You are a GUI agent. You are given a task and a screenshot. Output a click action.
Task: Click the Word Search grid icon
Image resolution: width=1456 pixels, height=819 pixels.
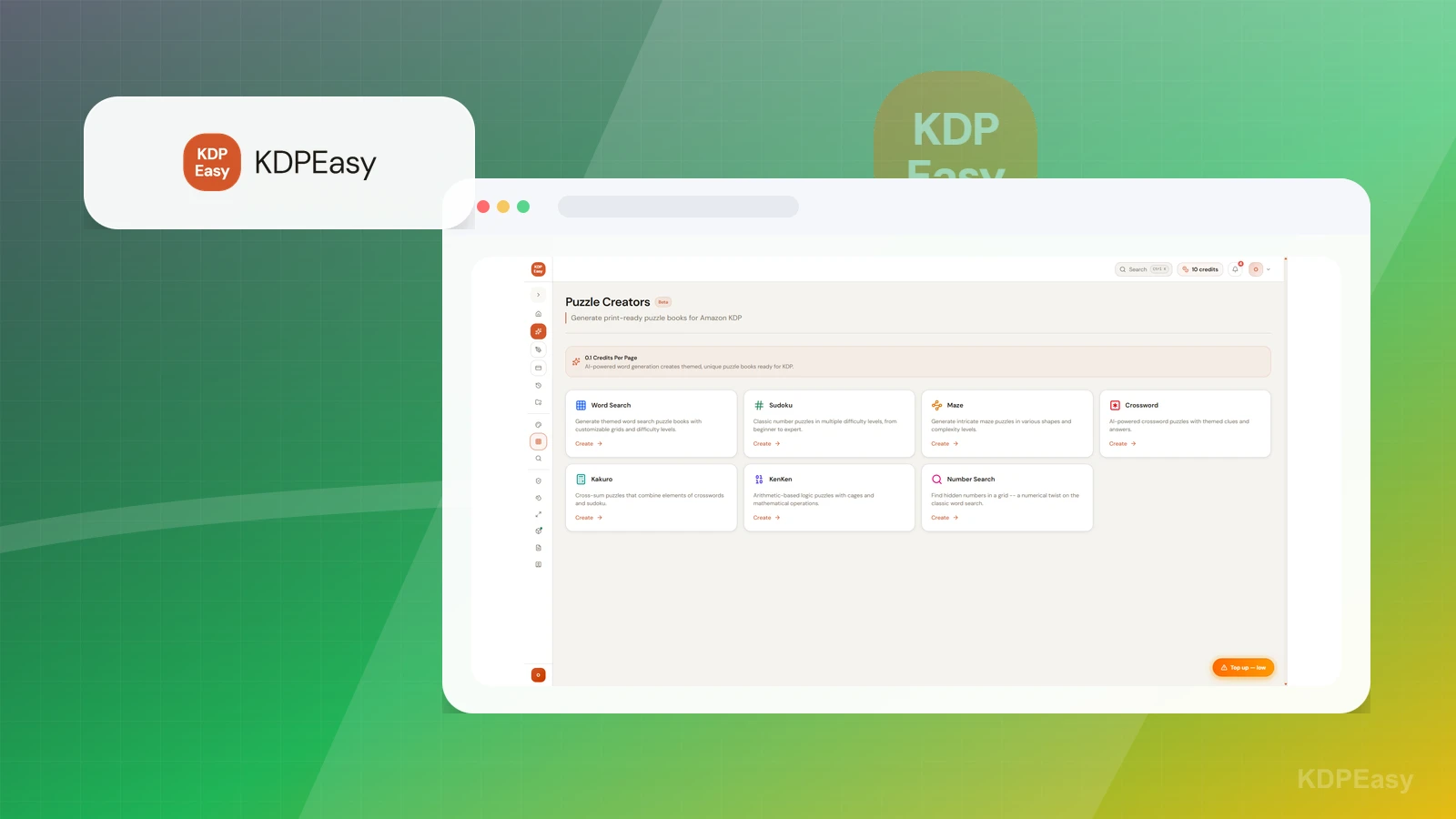pos(581,405)
